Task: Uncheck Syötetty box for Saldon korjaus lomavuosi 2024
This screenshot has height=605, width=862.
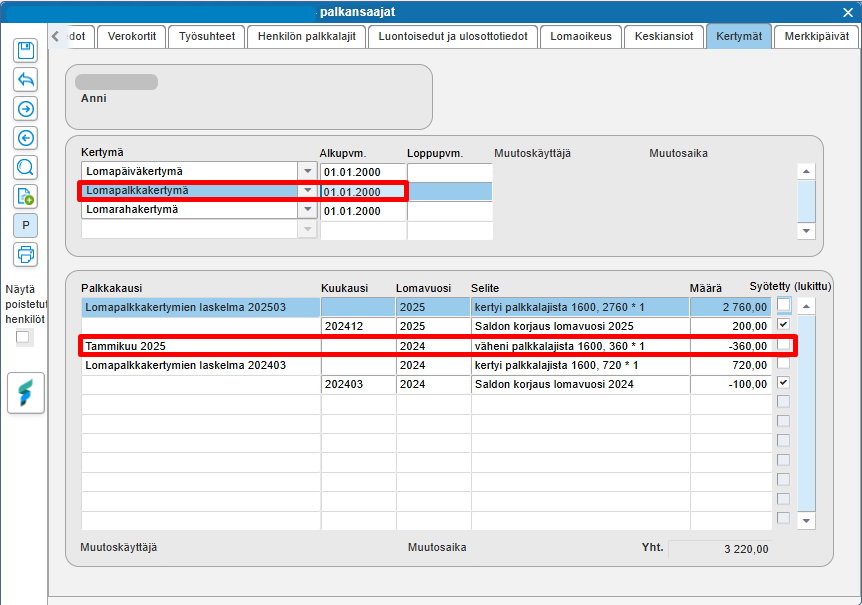Action: tap(783, 383)
